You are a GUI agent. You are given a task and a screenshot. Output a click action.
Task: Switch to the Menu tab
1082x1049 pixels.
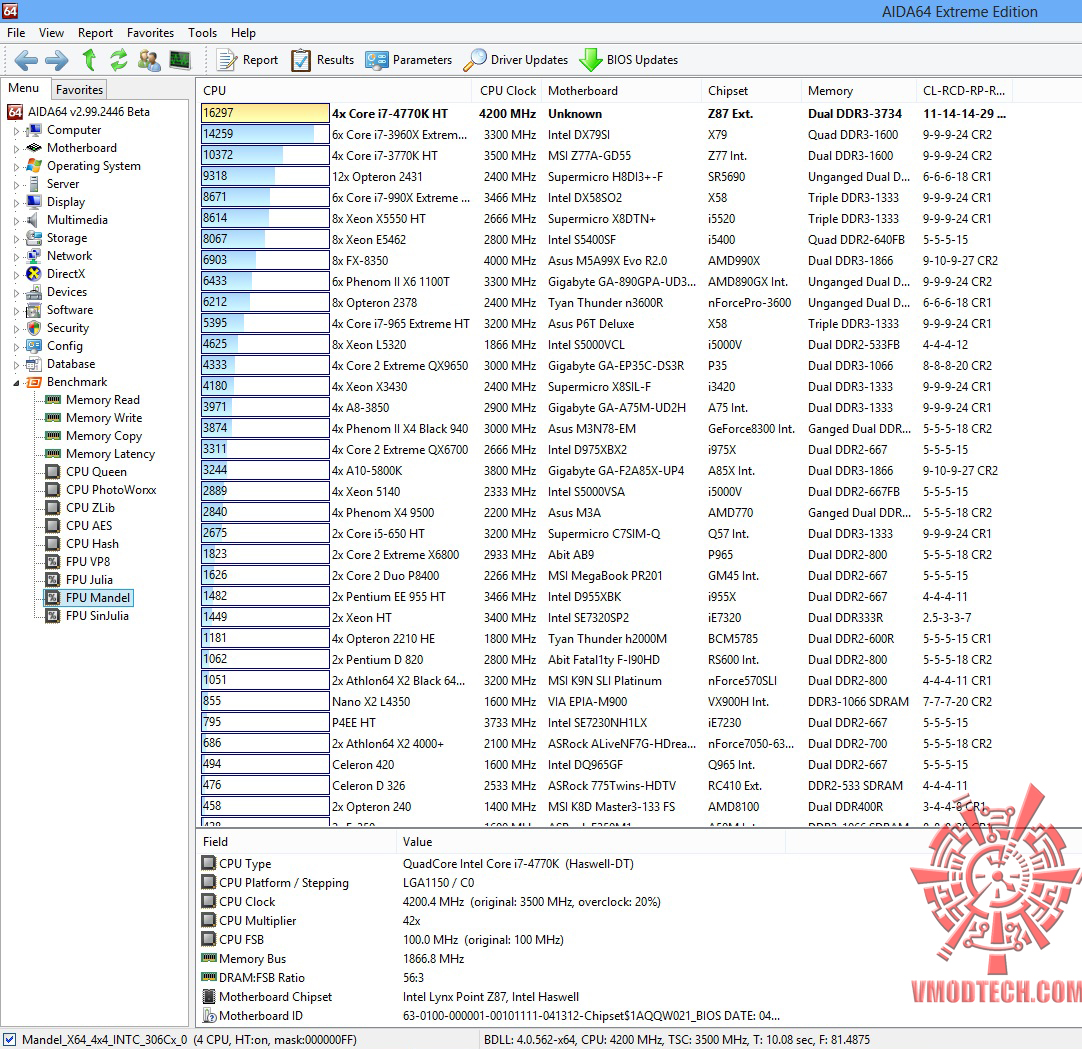(23, 88)
